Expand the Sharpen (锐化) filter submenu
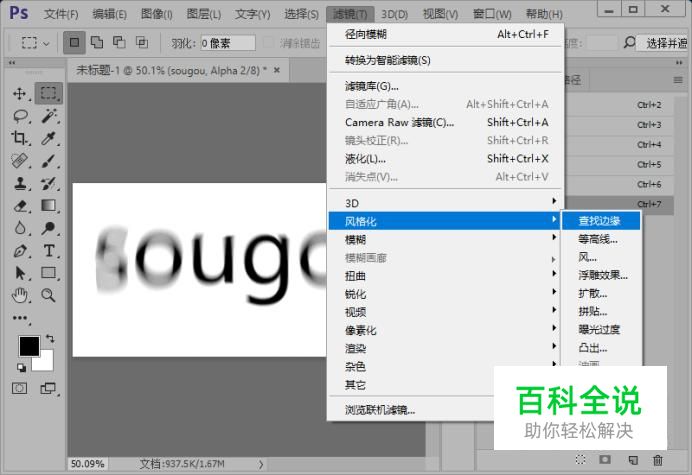 point(446,294)
